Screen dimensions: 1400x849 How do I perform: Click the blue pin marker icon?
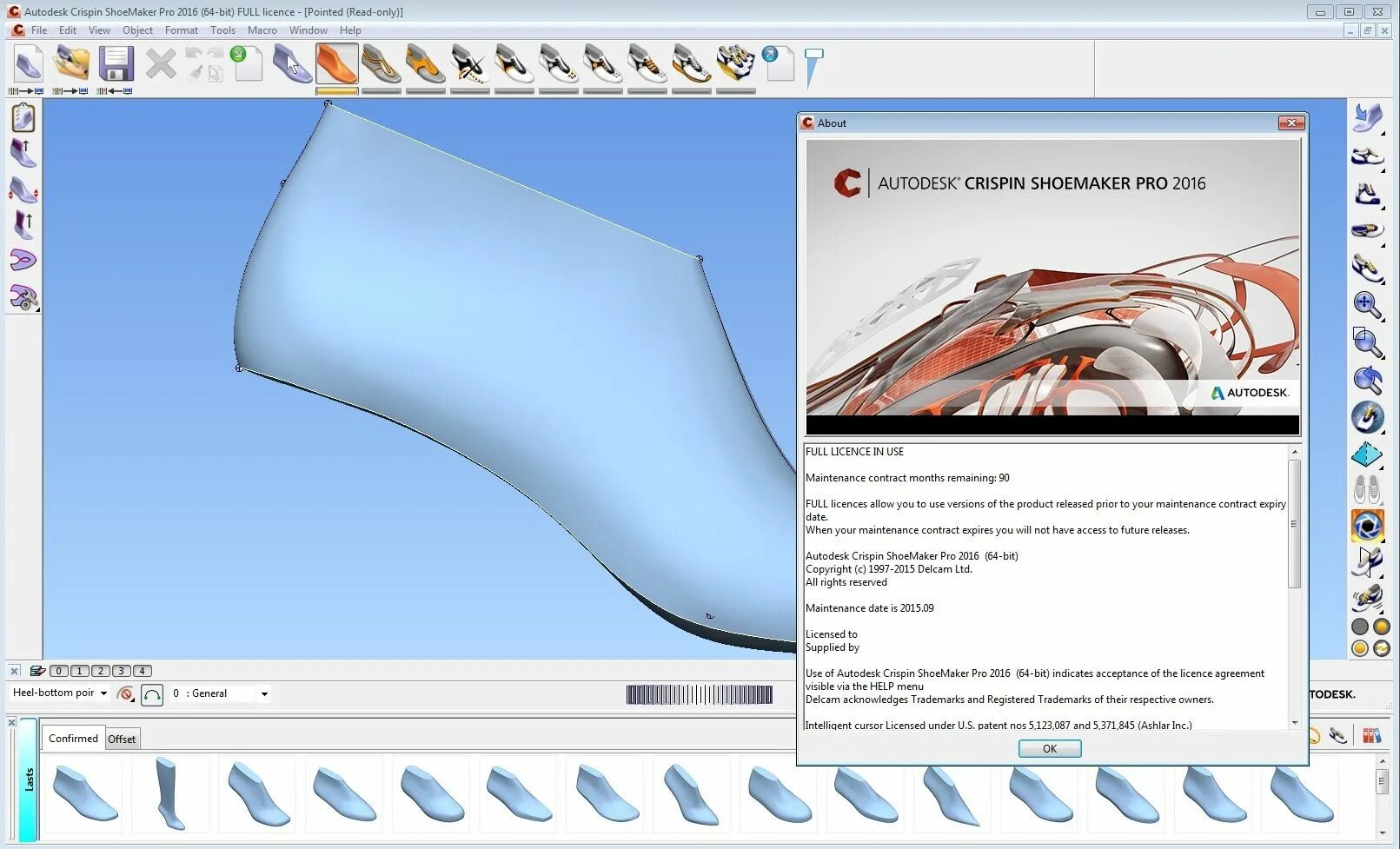813,68
